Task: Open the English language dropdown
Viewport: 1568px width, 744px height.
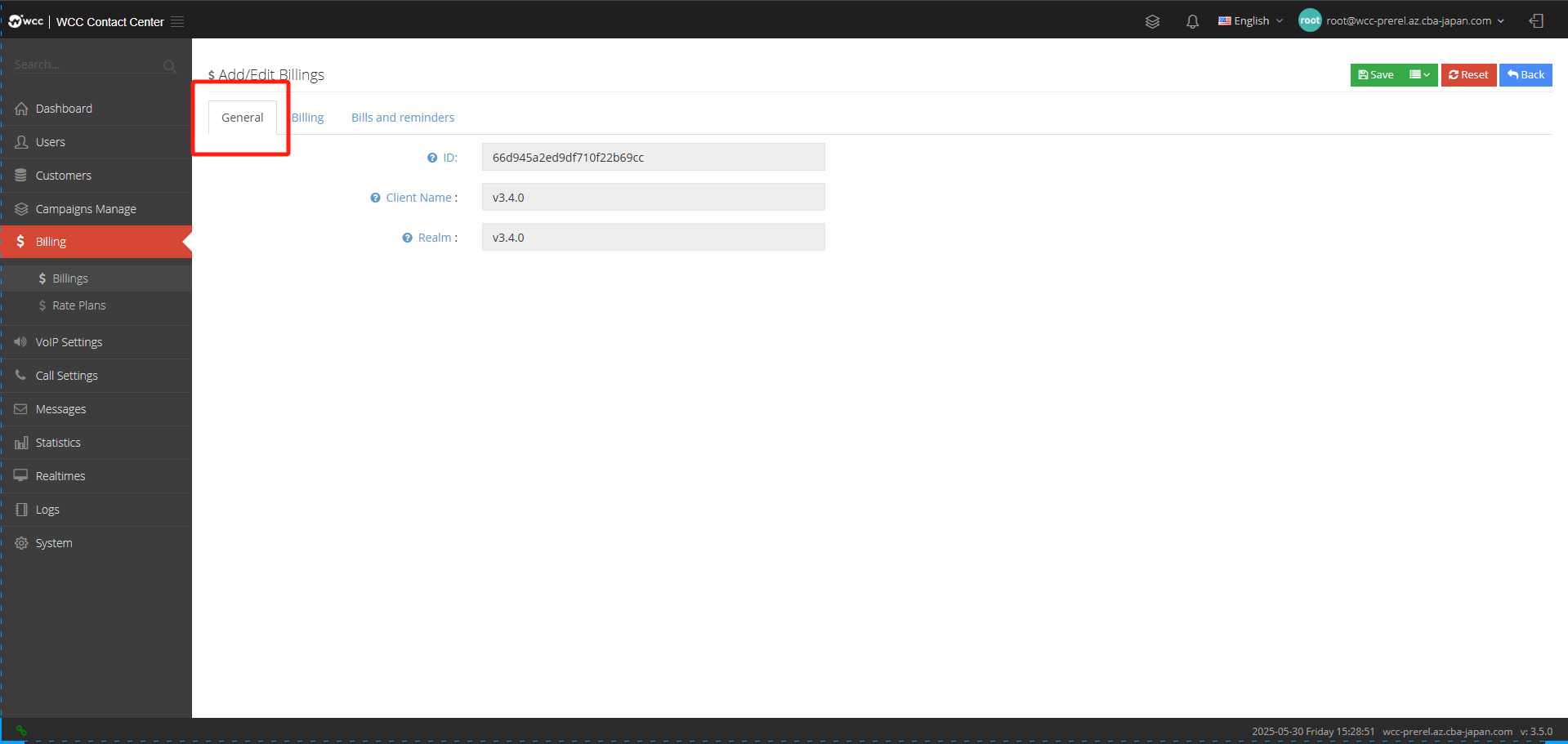Action: [1250, 21]
